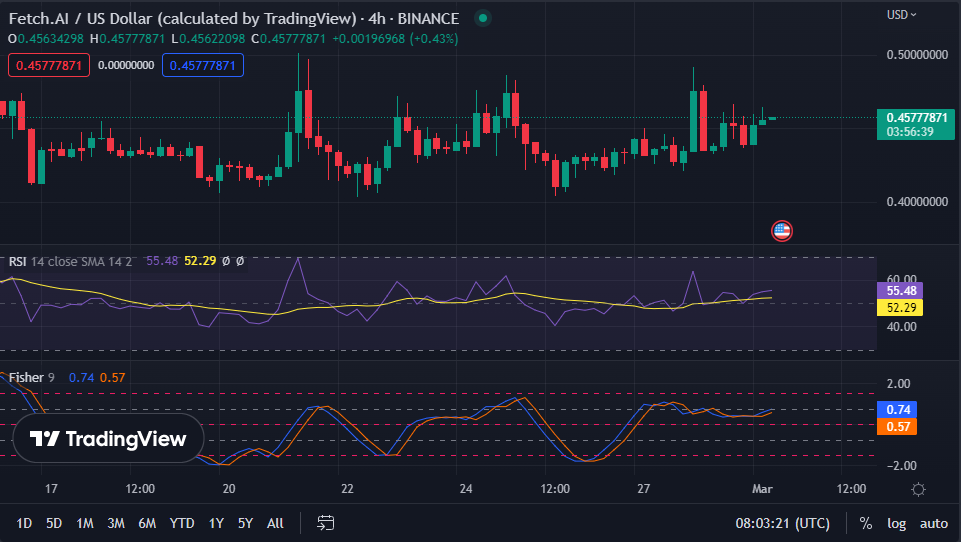Select the 1D time range
The image size is (961, 542).
pos(24,523)
